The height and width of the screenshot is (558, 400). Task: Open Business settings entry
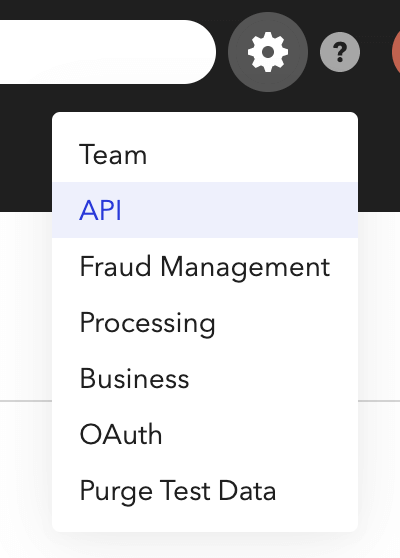(205, 378)
